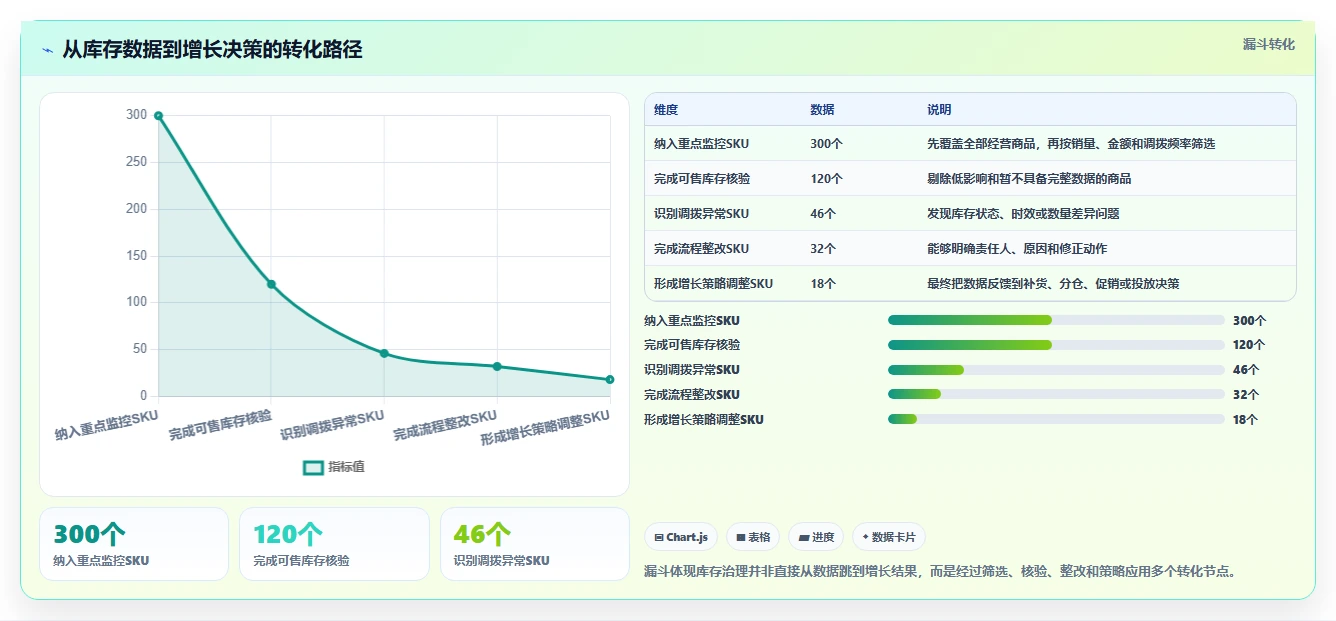Viewport: 1336px width, 621px height.
Task: Click table value 18个
Action: coord(823,284)
